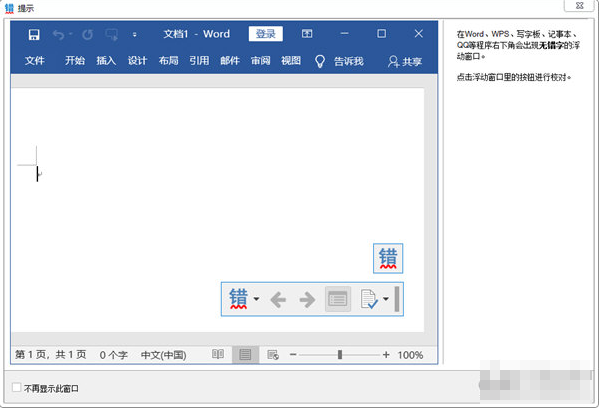Switch to the 引用 tab
The width and height of the screenshot is (599, 409).
pyautogui.click(x=199, y=60)
